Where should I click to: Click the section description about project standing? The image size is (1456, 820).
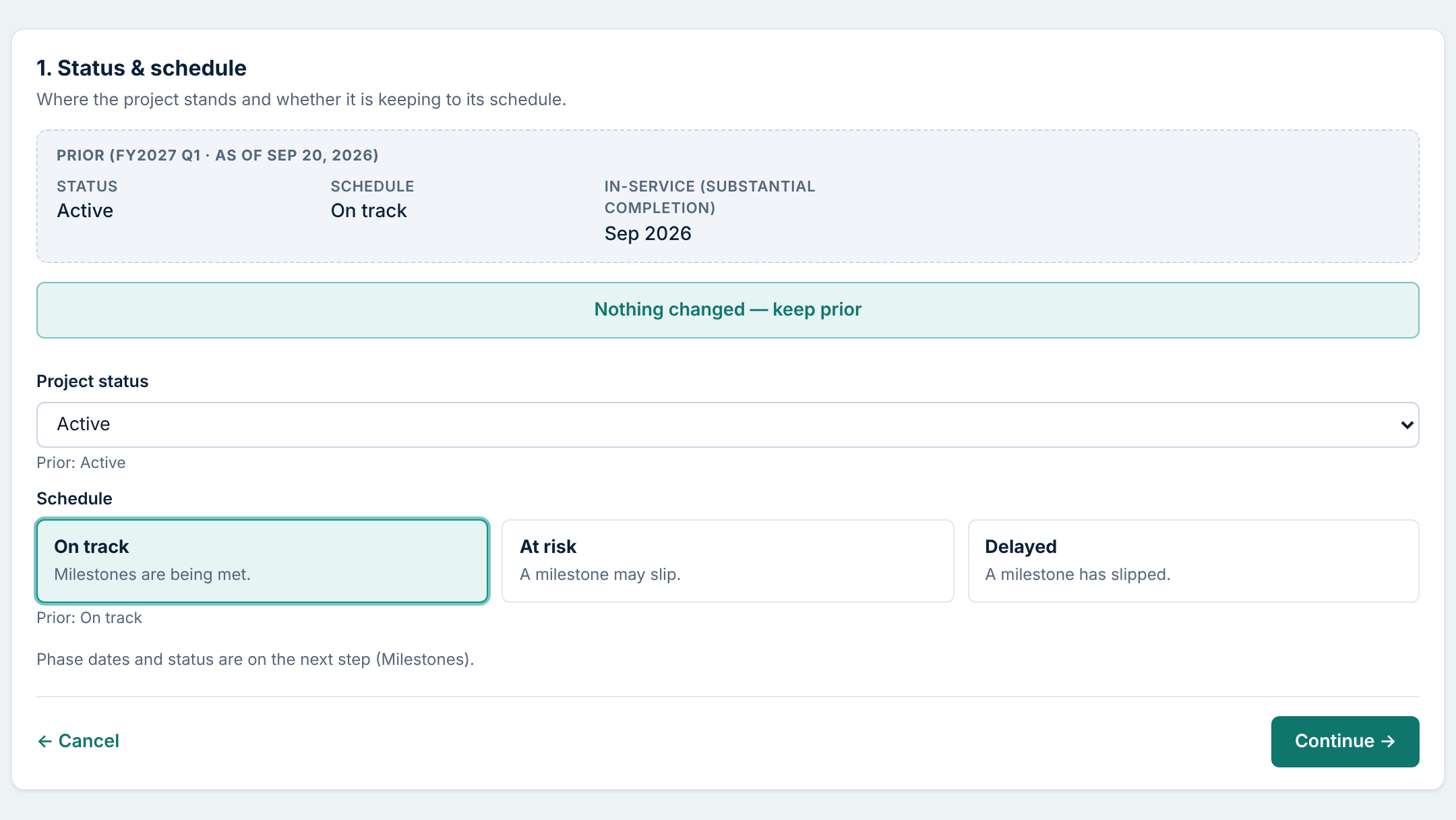(x=301, y=100)
